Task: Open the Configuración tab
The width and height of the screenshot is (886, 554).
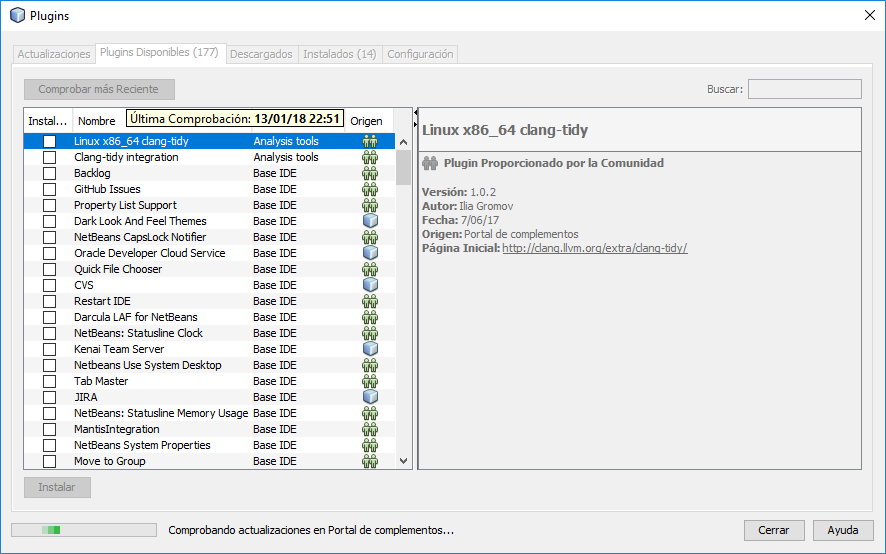Action: (420, 54)
